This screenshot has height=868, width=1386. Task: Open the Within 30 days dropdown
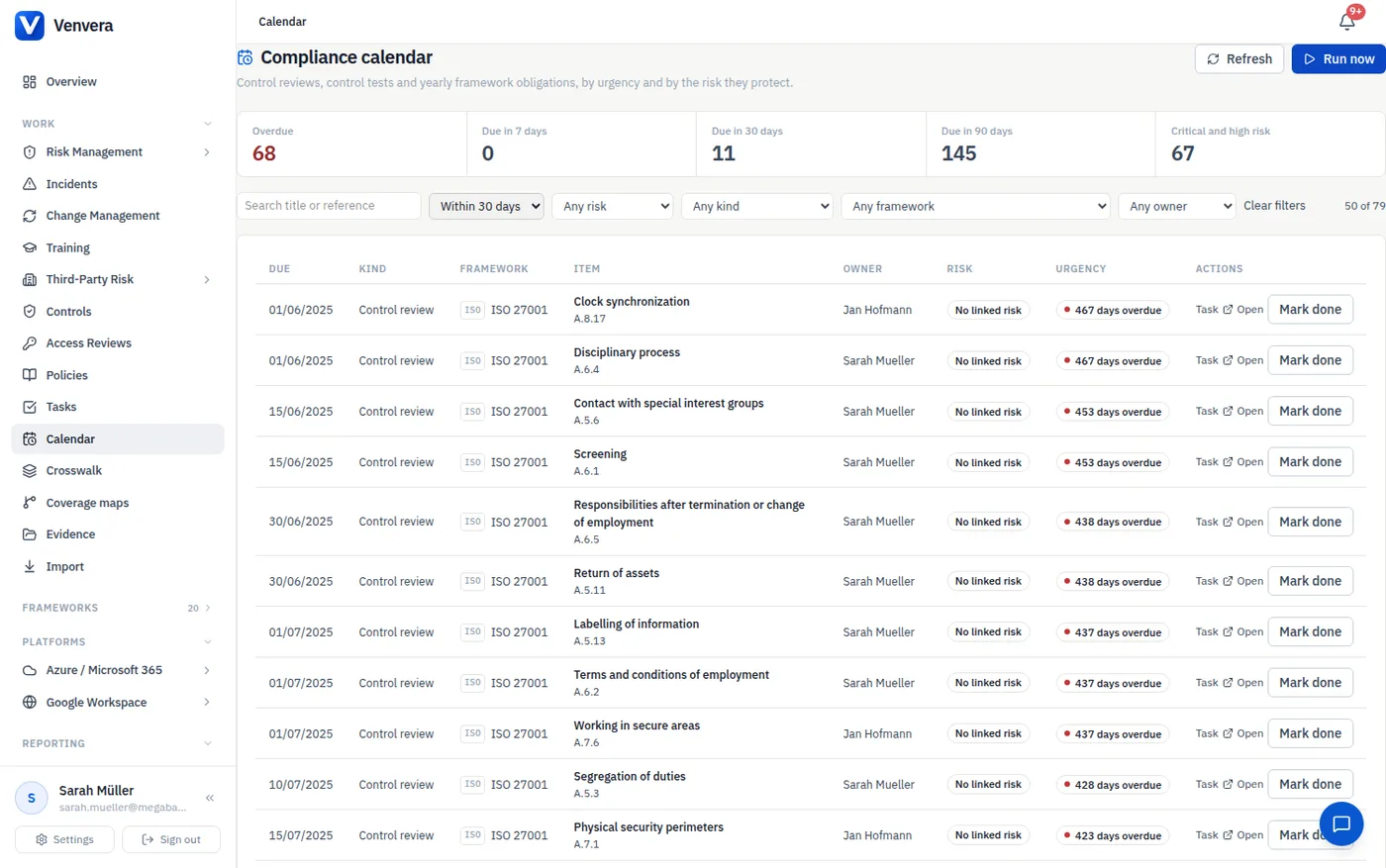[486, 206]
